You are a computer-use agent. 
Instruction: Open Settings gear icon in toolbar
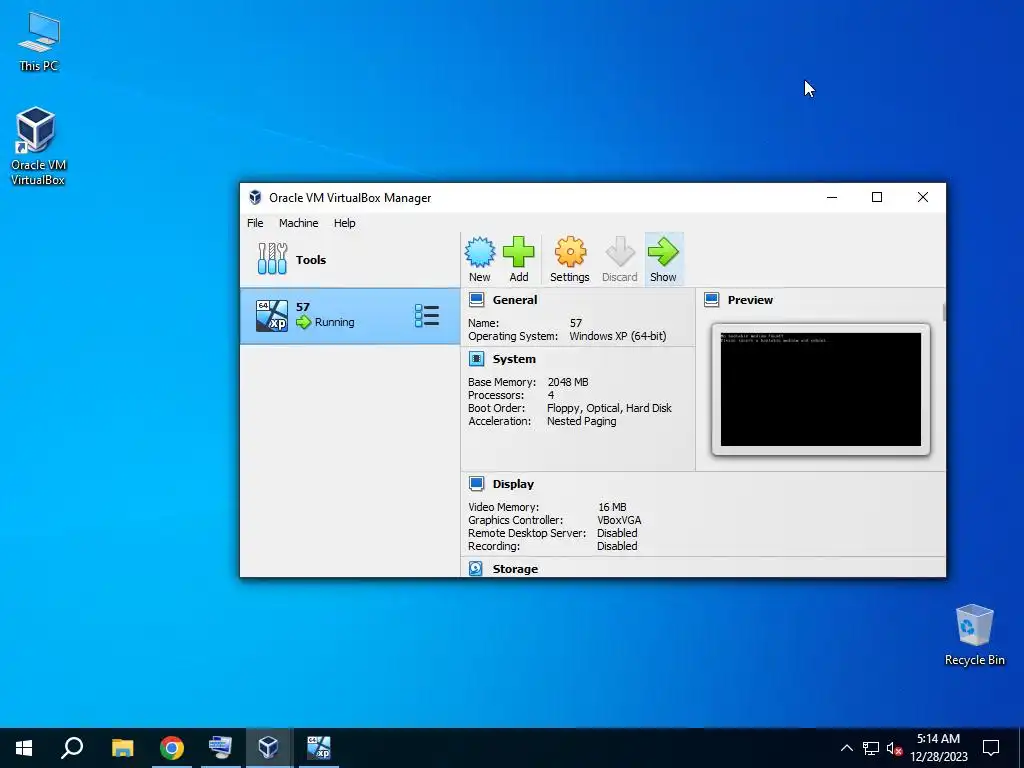click(569, 252)
